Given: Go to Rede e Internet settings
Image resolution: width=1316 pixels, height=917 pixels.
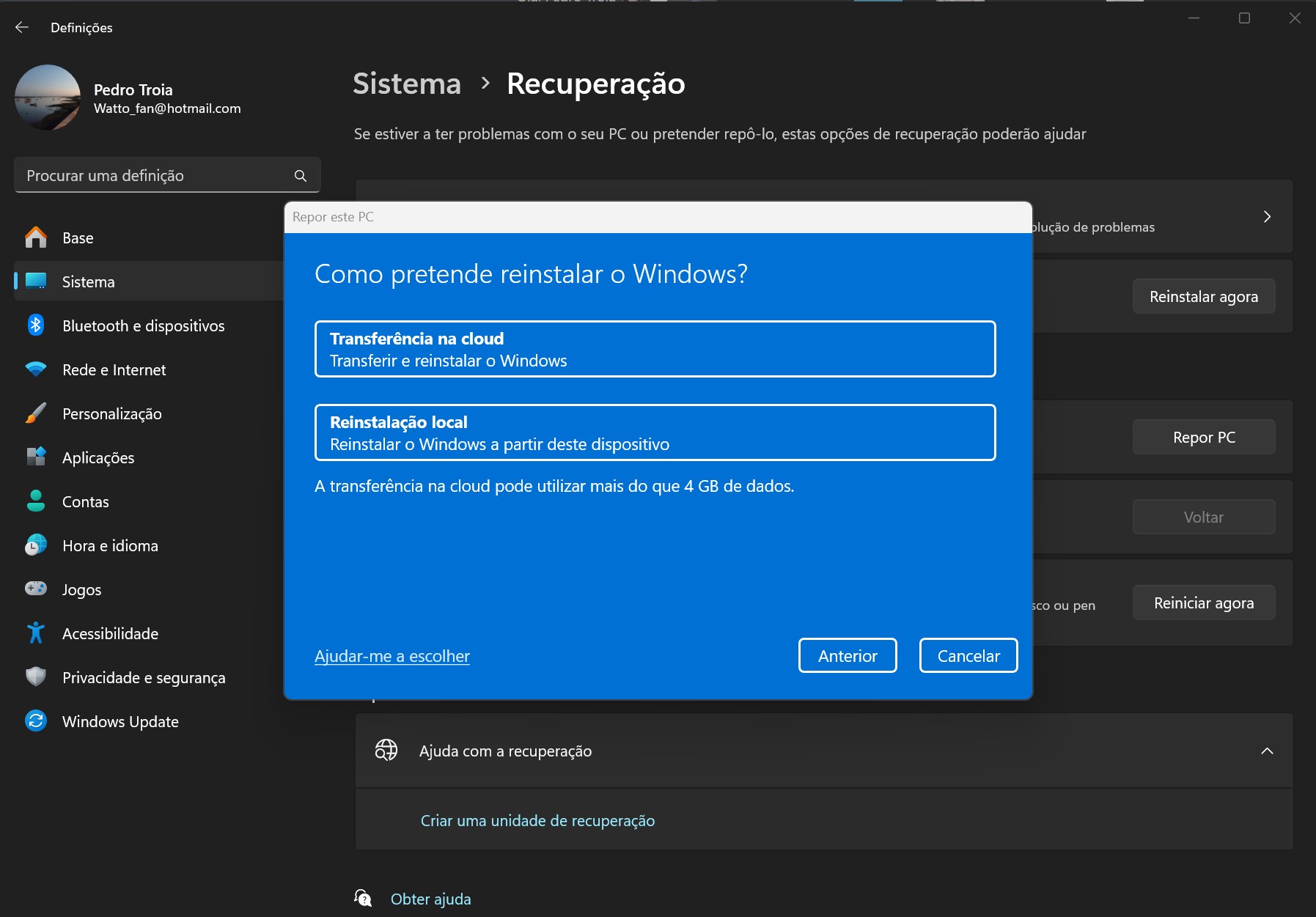Looking at the screenshot, I should (x=149, y=369).
